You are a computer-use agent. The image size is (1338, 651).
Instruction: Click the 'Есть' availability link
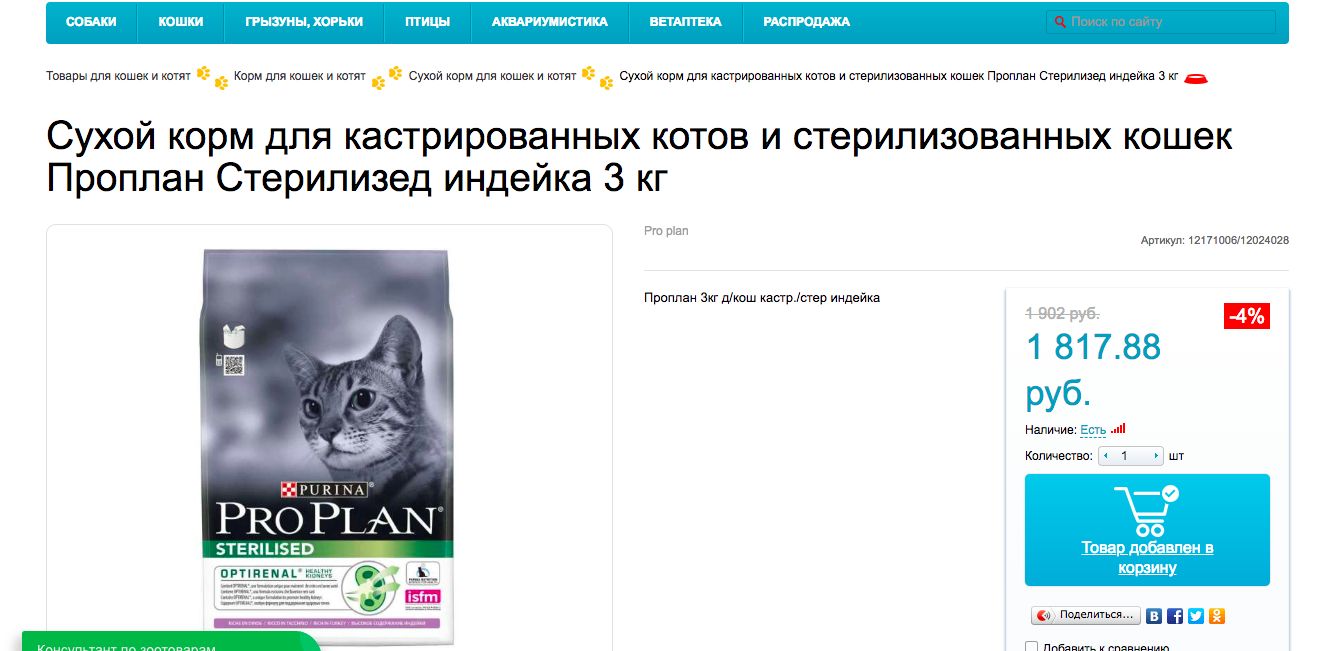pyautogui.click(x=1093, y=430)
